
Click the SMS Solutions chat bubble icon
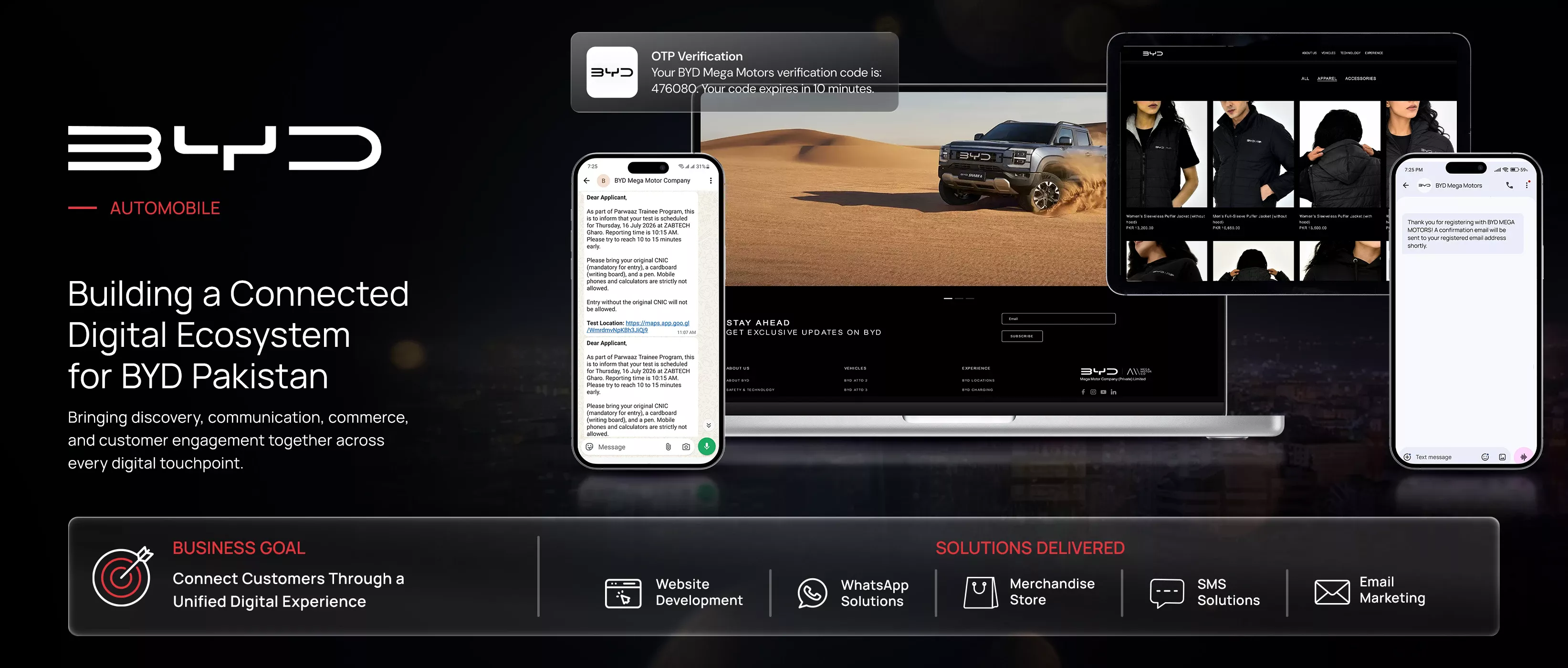tap(1166, 593)
